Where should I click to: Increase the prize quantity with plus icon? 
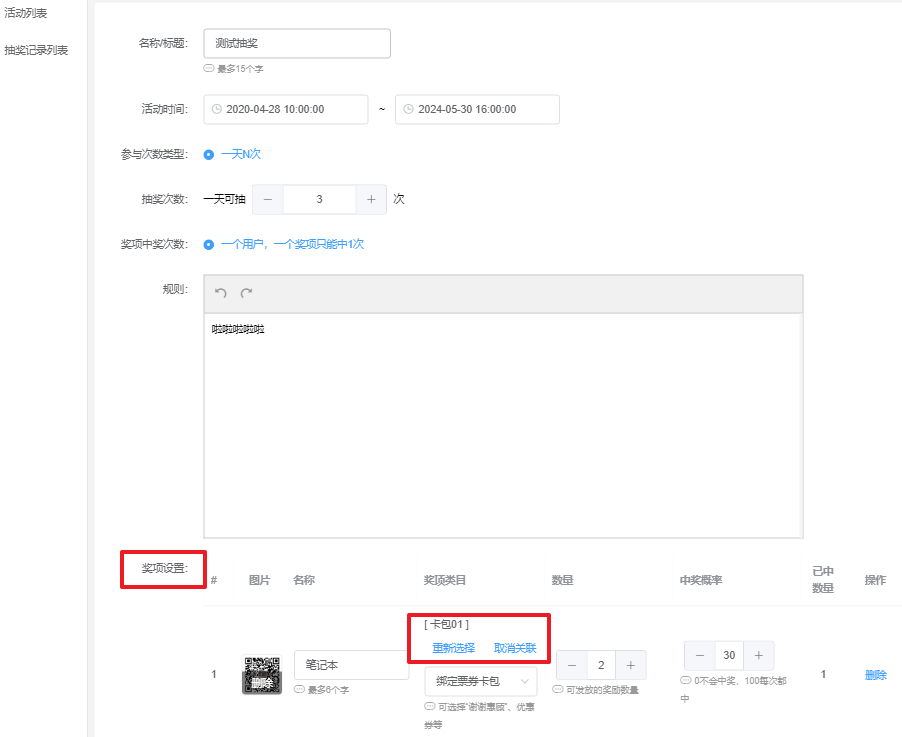pyautogui.click(x=630, y=665)
